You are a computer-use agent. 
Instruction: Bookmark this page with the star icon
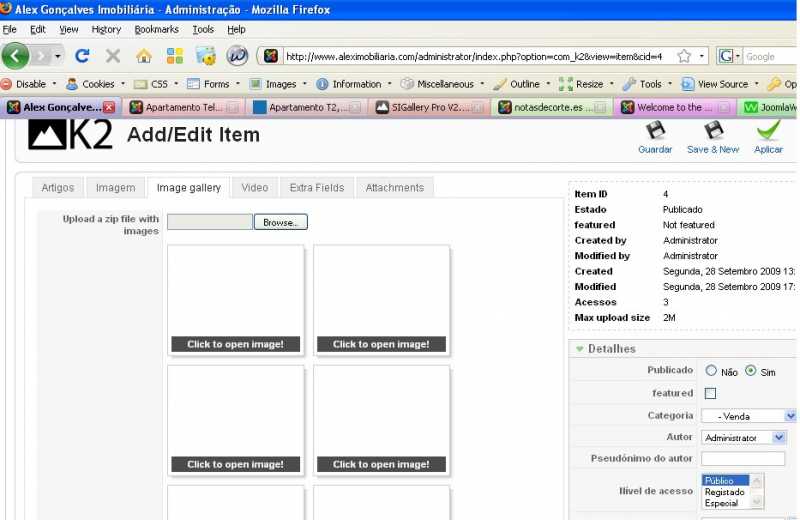coord(684,56)
